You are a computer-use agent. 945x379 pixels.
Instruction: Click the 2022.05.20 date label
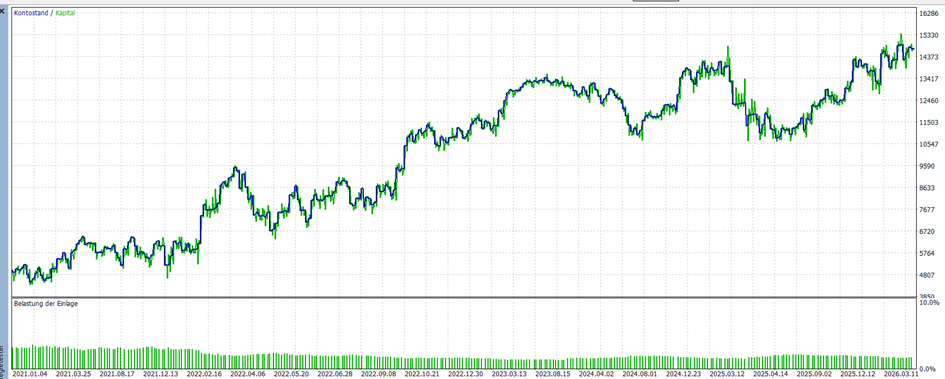pyautogui.click(x=291, y=374)
